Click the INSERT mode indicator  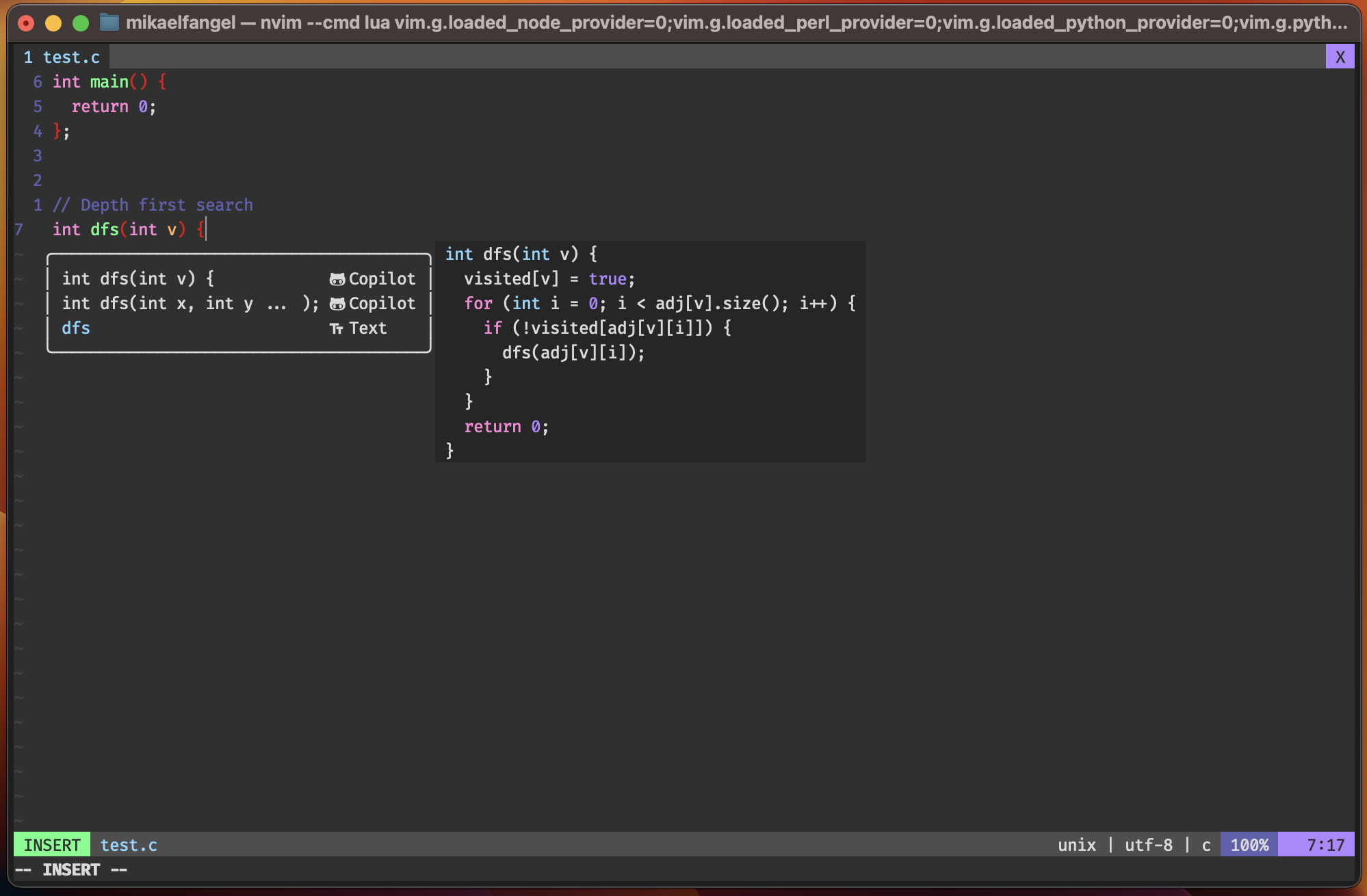51,845
